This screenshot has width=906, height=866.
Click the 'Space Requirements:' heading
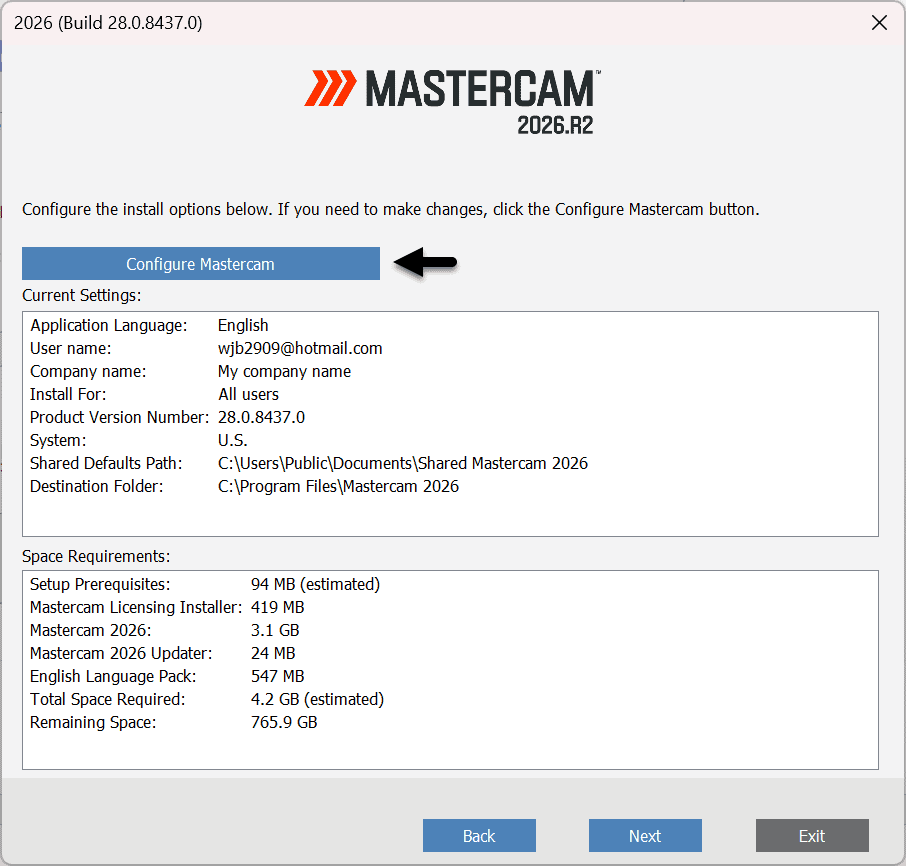(x=96, y=556)
